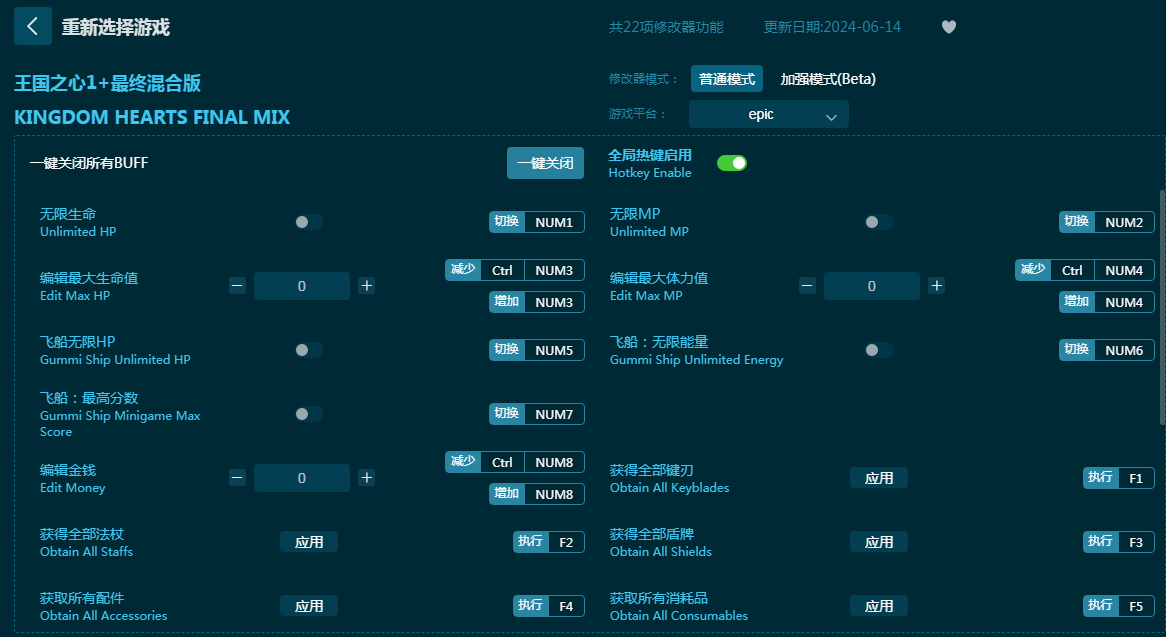
Task: Click minus icon for Edit Max MP
Action: pyautogui.click(x=808, y=285)
